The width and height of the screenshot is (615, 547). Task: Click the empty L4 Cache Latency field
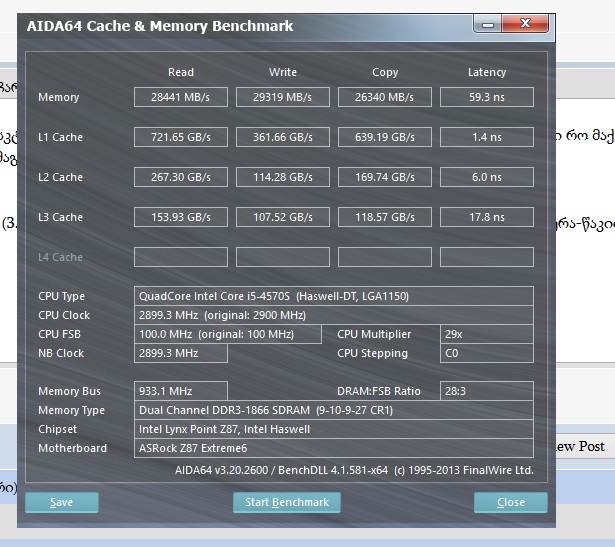[487, 257]
